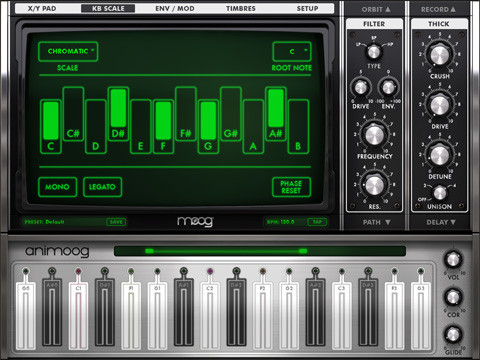Play the F3 key on the keyboard
Image resolution: width=480 pixels, height=360 pixels.
click(x=394, y=315)
